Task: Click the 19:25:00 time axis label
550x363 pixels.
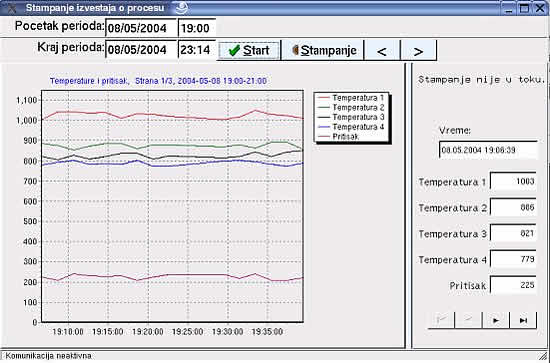Action: 187,331
